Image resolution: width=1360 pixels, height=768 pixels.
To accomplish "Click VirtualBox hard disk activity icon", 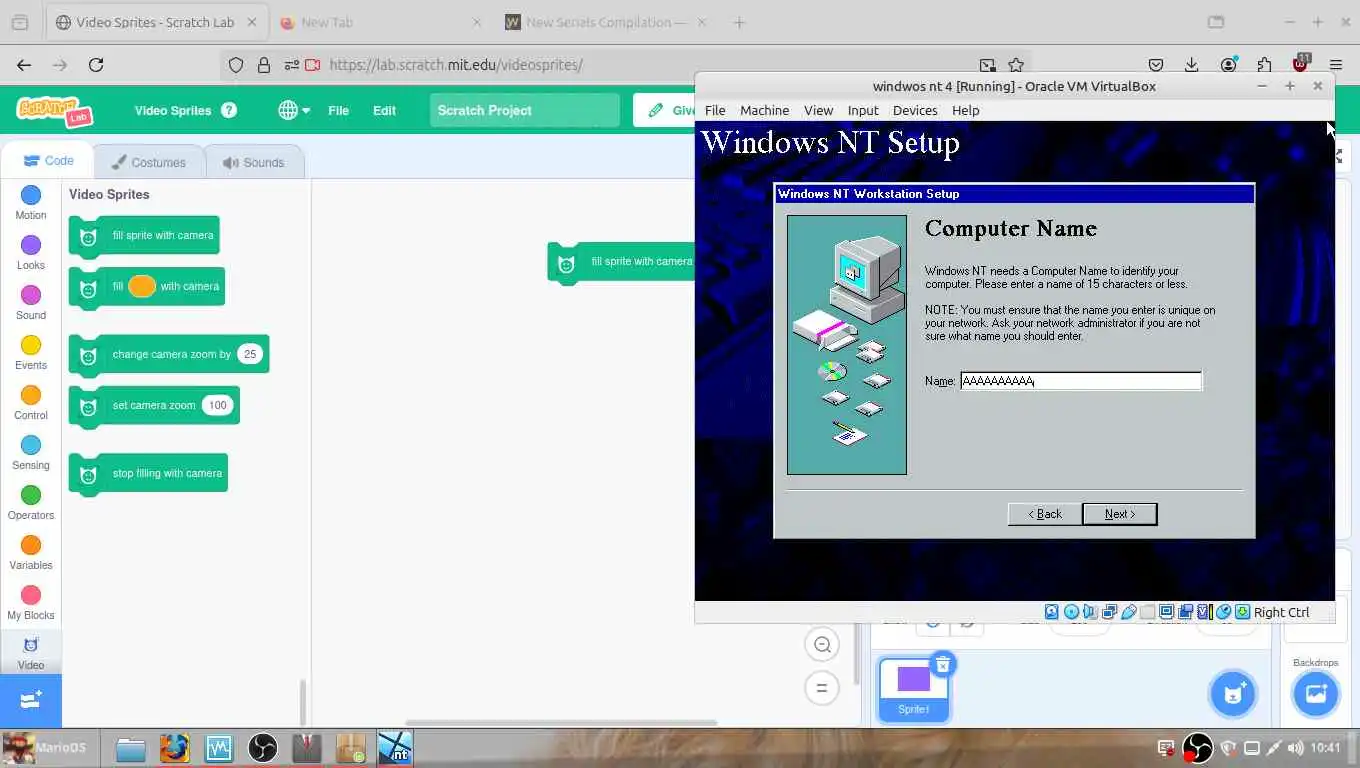I will pos(1052,612).
